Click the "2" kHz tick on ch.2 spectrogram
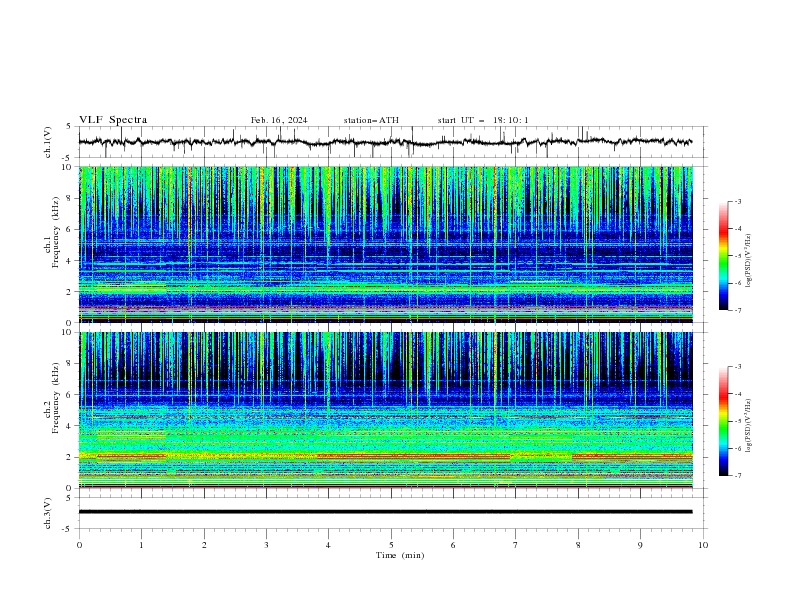 coord(71,457)
